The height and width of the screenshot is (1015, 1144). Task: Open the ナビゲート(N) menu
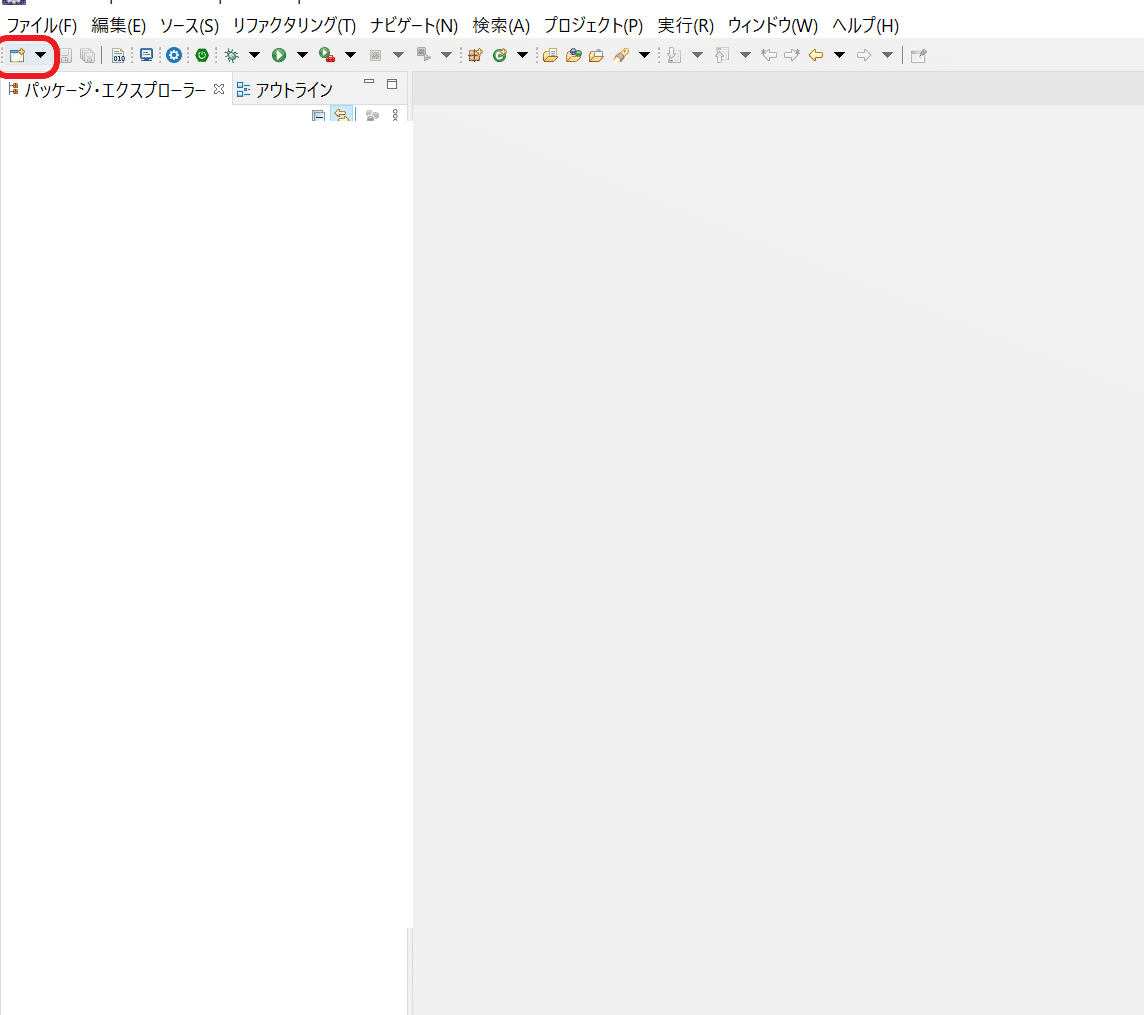(414, 26)
